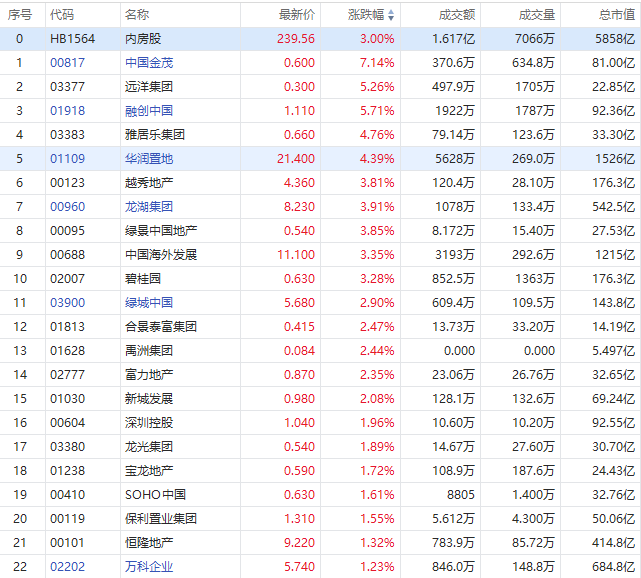
Task: Click the 名称 column header
Action: coord(137,15)
